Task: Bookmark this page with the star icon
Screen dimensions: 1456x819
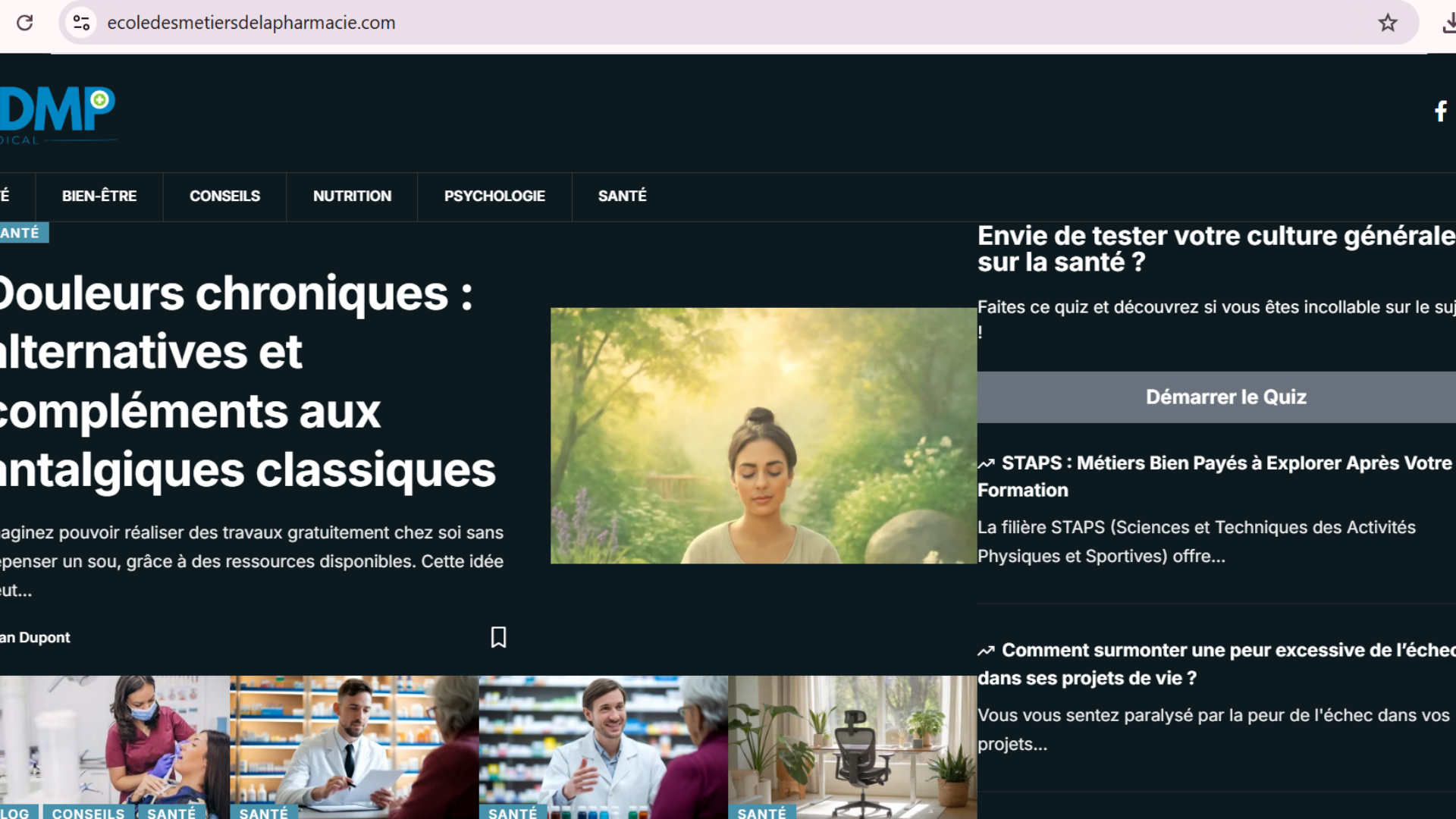Action: [x=1388, y=23]
